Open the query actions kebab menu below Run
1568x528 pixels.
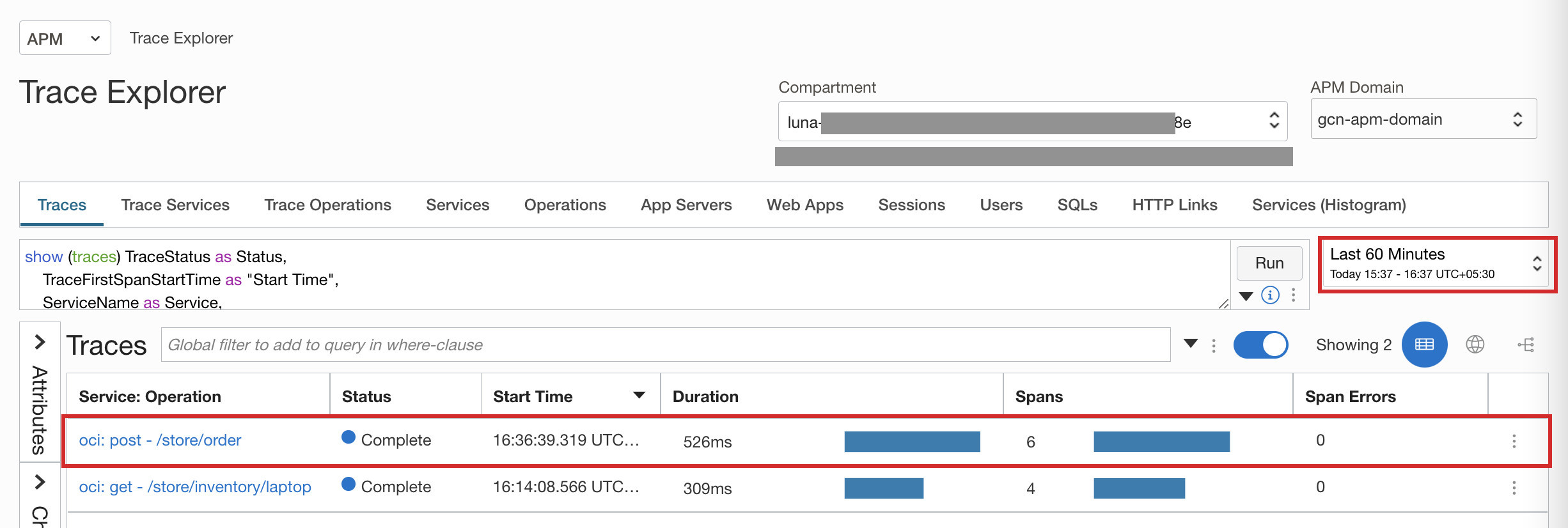[x=1294, y=295]
